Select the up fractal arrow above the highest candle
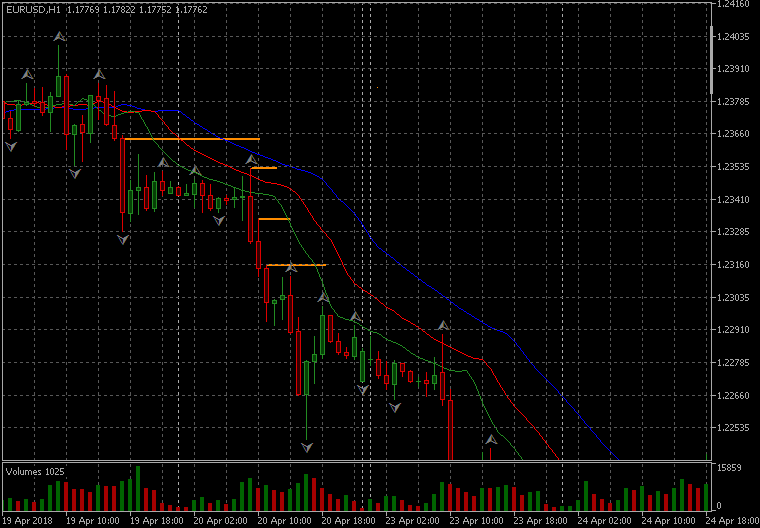The height and width of the screenshot is (528, 760). pyautogui.click(x=59, y=36)
